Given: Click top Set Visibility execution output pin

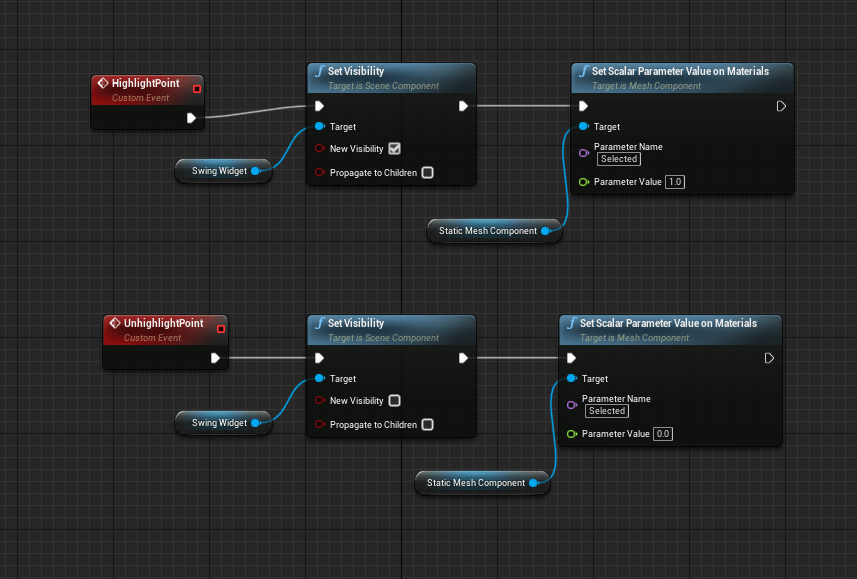Looking at the screenshot, I should click(x=463, y=106).
